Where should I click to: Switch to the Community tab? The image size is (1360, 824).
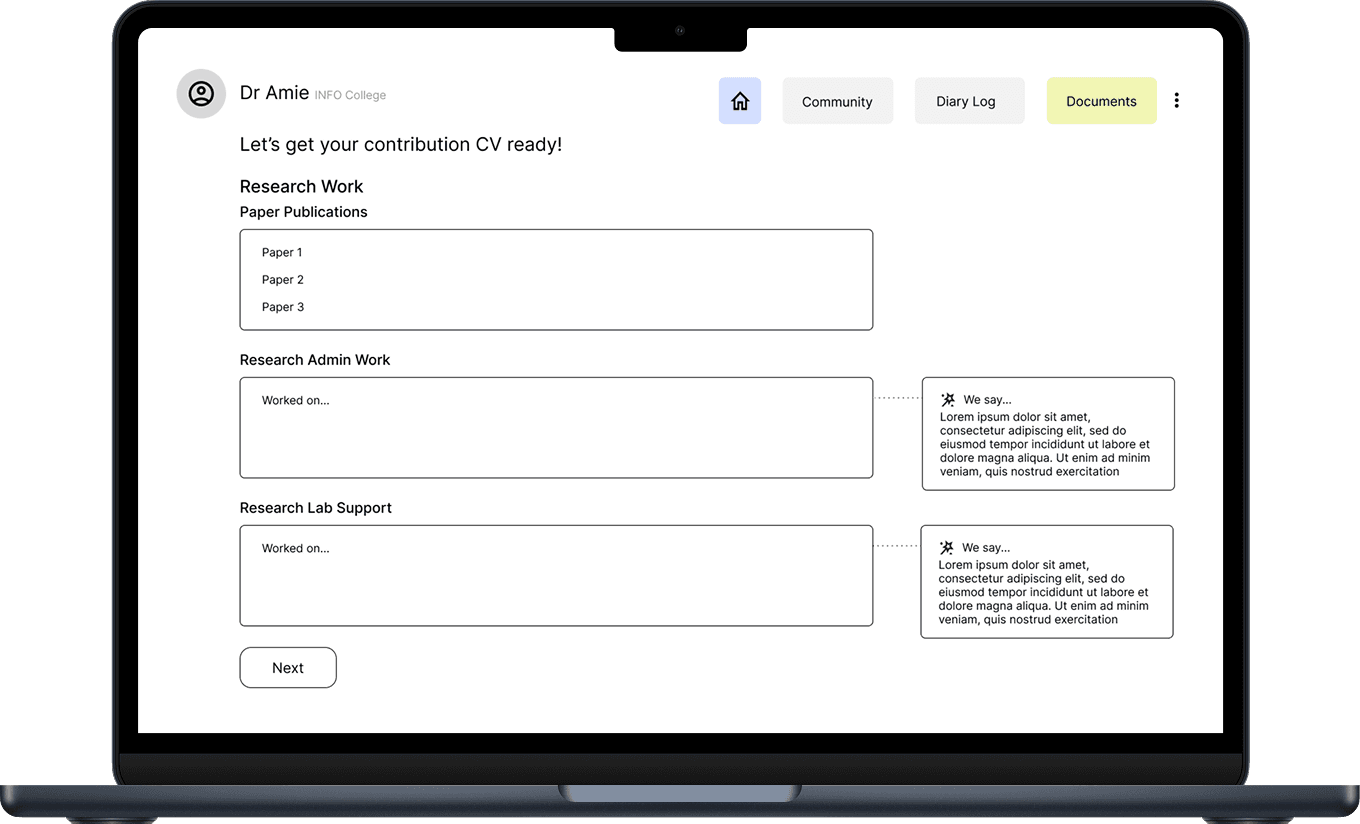(837, 100)
